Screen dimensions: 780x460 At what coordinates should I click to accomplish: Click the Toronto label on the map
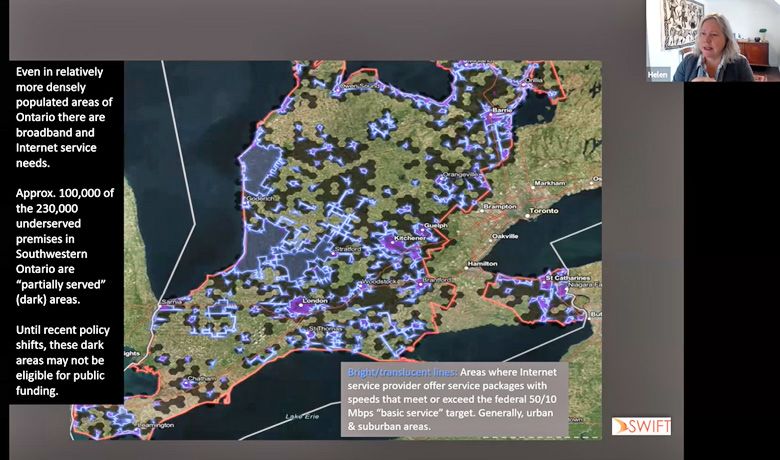[544, 211]
